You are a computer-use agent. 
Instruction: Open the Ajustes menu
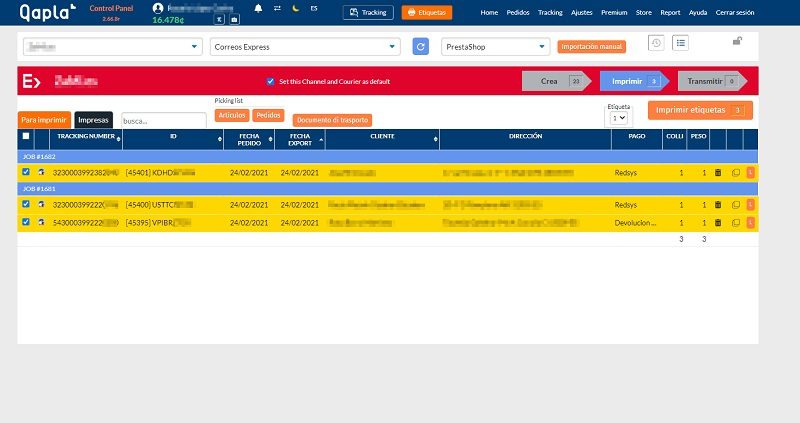coord(582,12)
